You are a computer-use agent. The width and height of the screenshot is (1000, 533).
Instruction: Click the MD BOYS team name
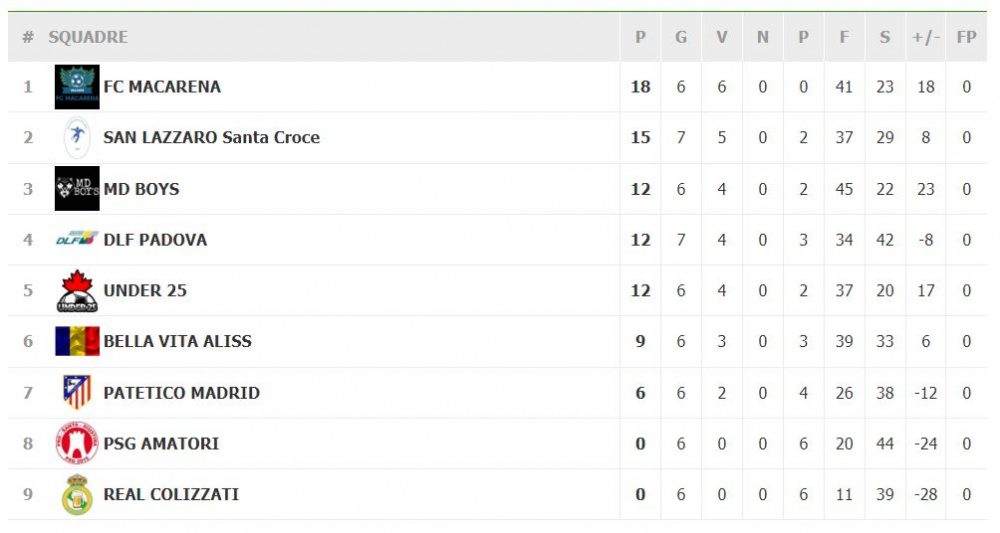click(x=142, y=189)
